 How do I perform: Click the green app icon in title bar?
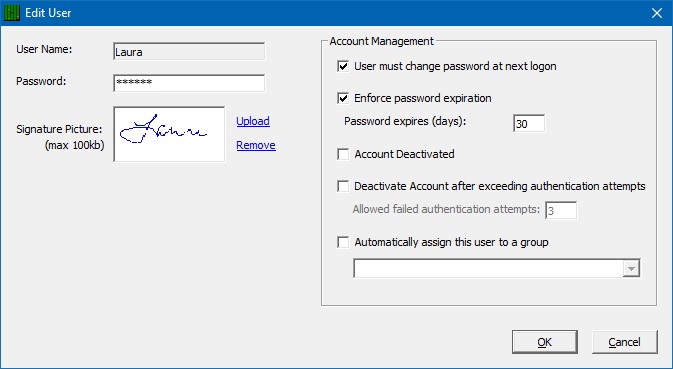click(x=12, y=13)
